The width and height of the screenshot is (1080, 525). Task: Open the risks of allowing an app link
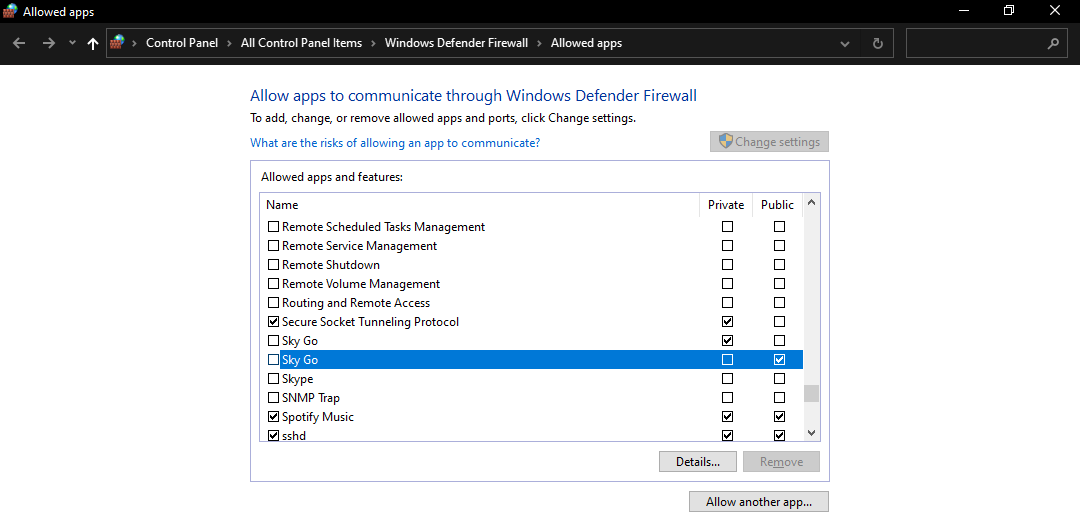click(x=395, y=143)
